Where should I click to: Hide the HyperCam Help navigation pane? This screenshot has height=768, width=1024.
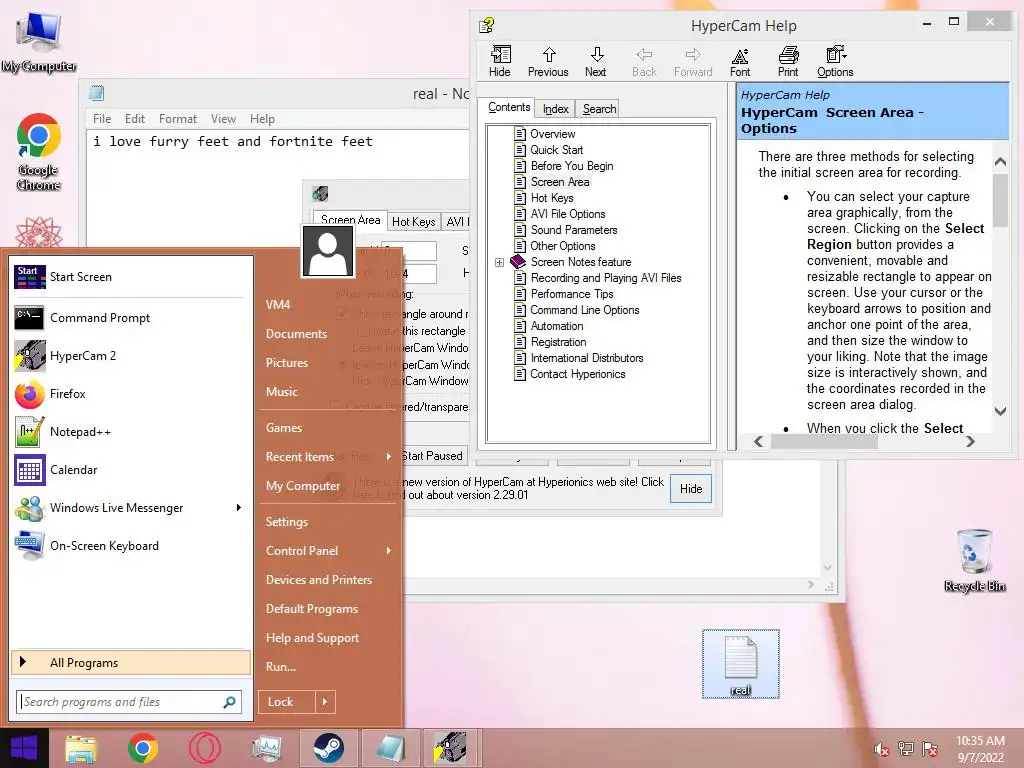pyautogui.click(x=500, y=61)
